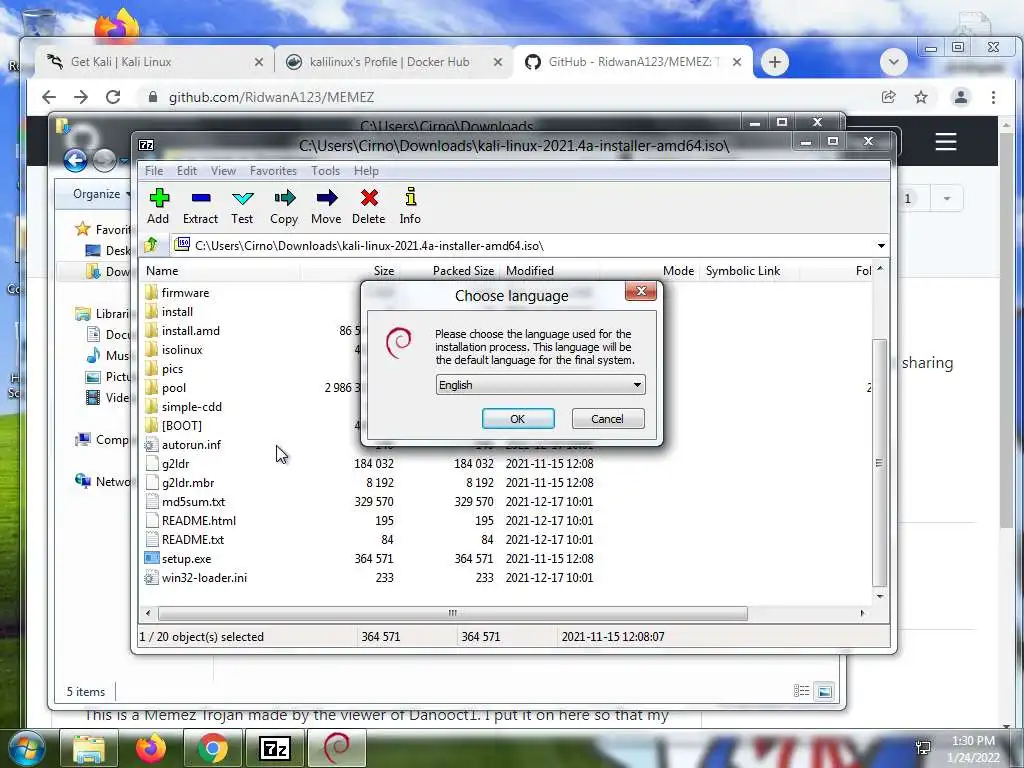Viewport: 1024px width, 768px height.
Task: Open Windows Explorer from the taskbar
Action: (89, 748)
